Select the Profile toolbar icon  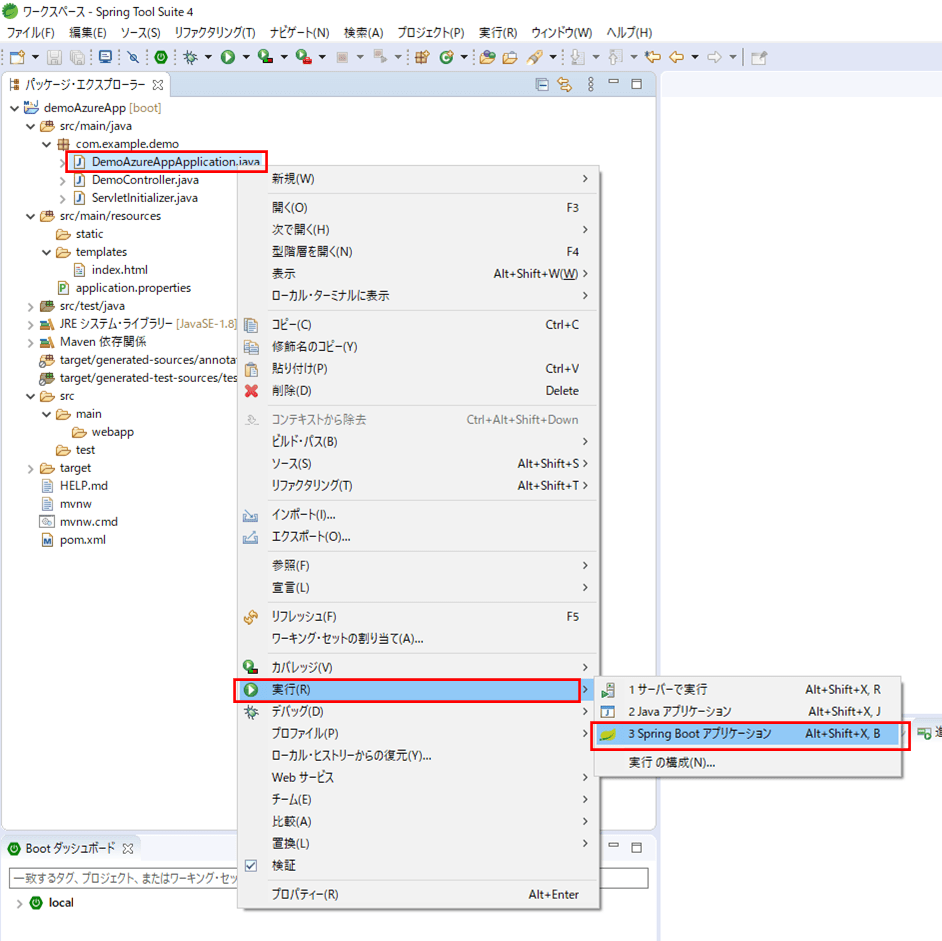[300, 58]
